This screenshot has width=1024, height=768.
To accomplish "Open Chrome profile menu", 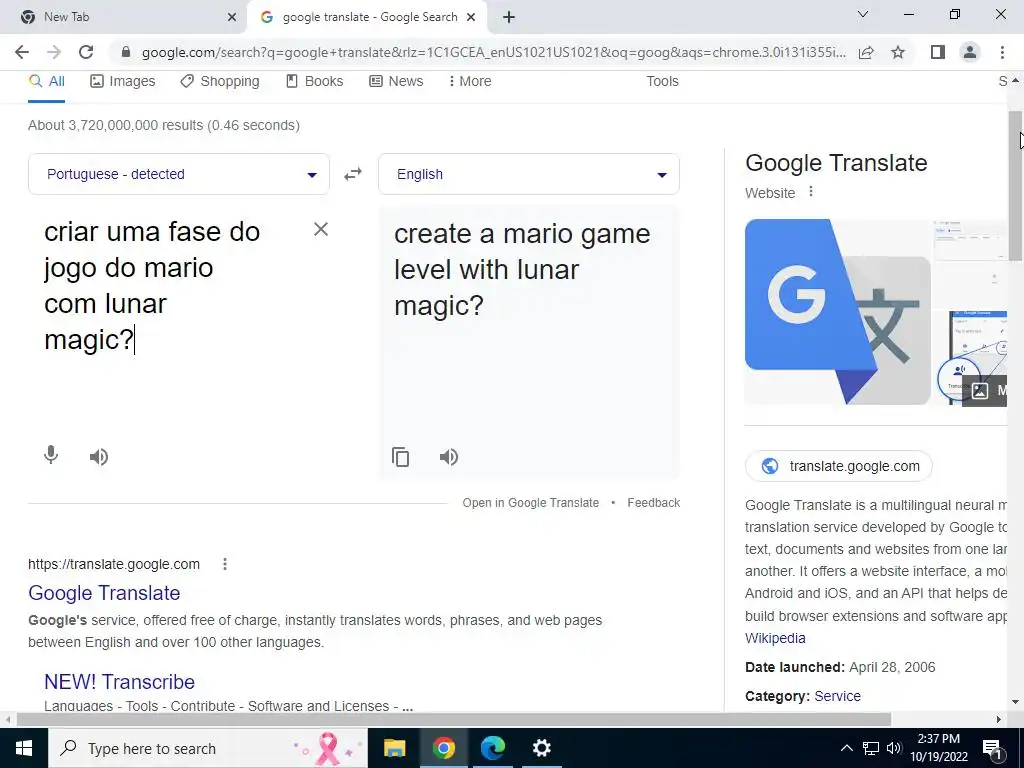I will tap(970, 52).
